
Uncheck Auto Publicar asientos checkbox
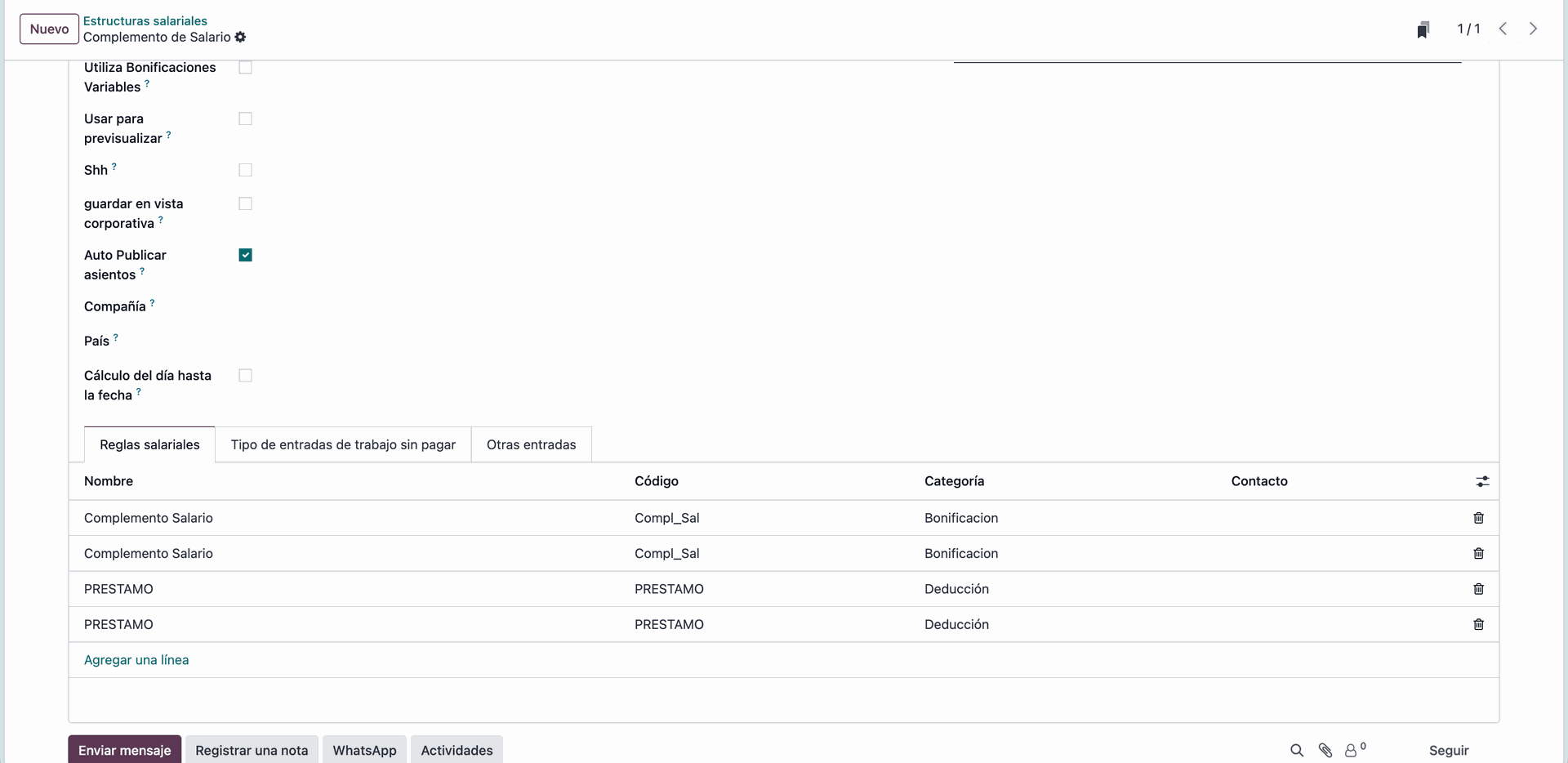(x=245, y=255)
